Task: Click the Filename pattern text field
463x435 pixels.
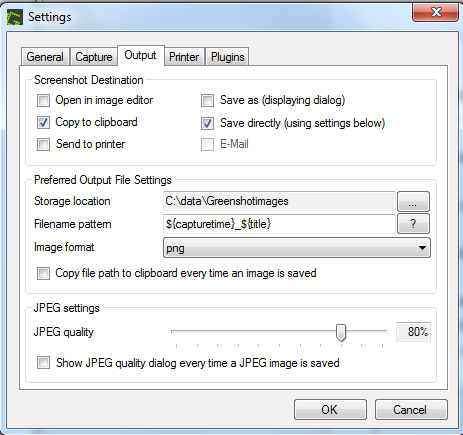Action: (279, 224)
